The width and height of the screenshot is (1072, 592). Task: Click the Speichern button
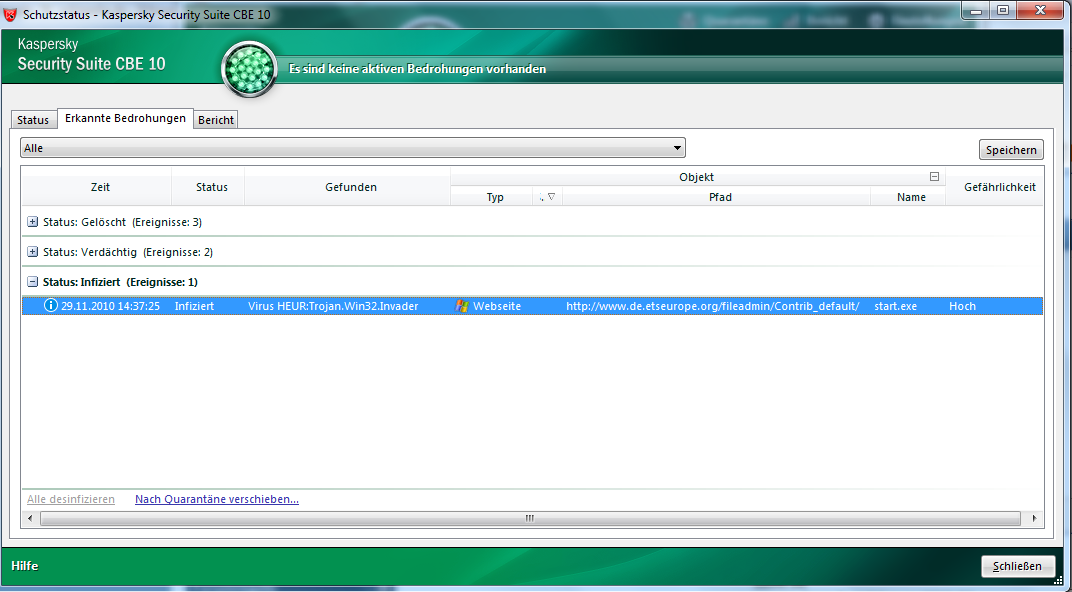click(1011, 150)
